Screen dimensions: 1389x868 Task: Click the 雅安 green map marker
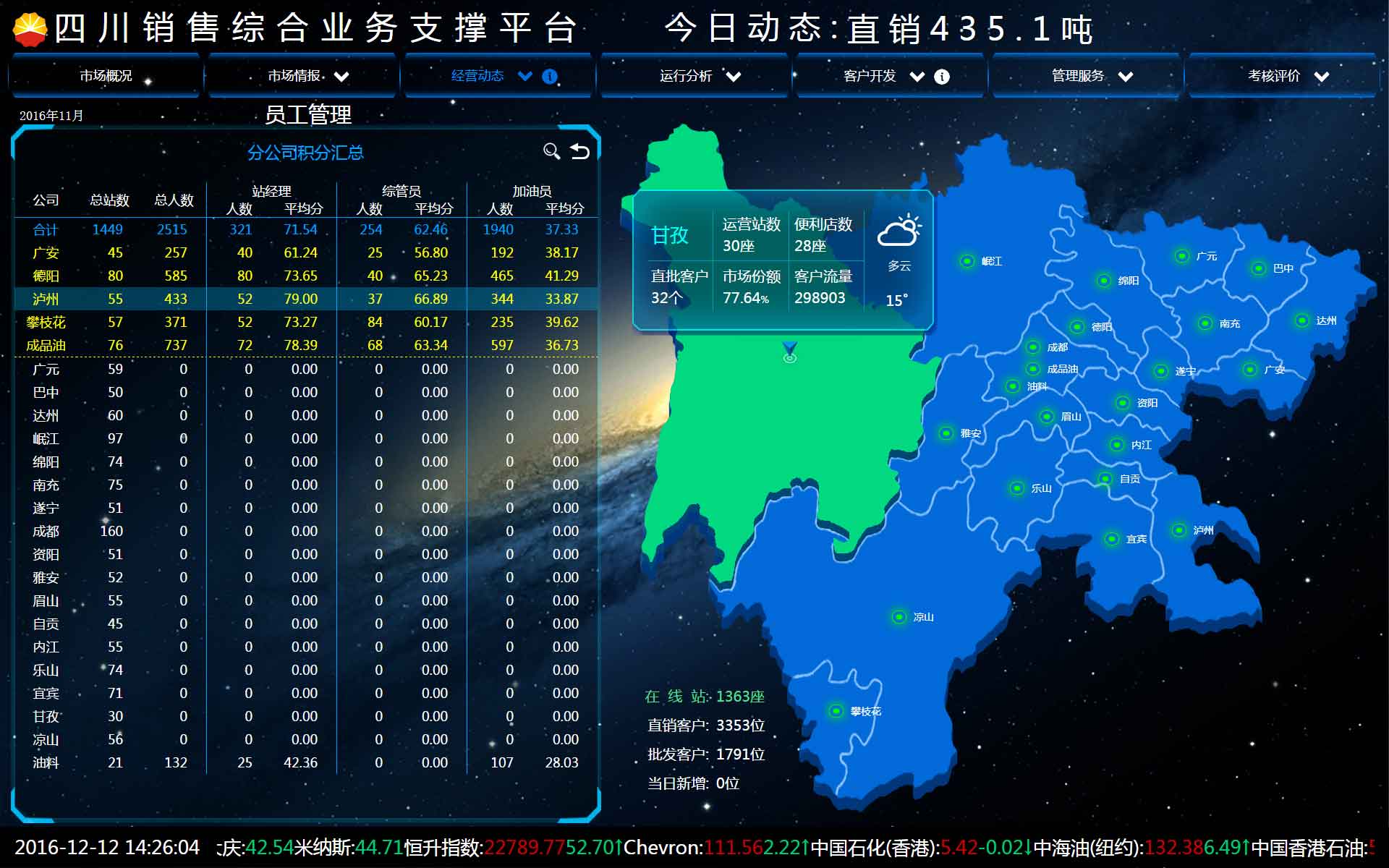click(x=946, y=433)
